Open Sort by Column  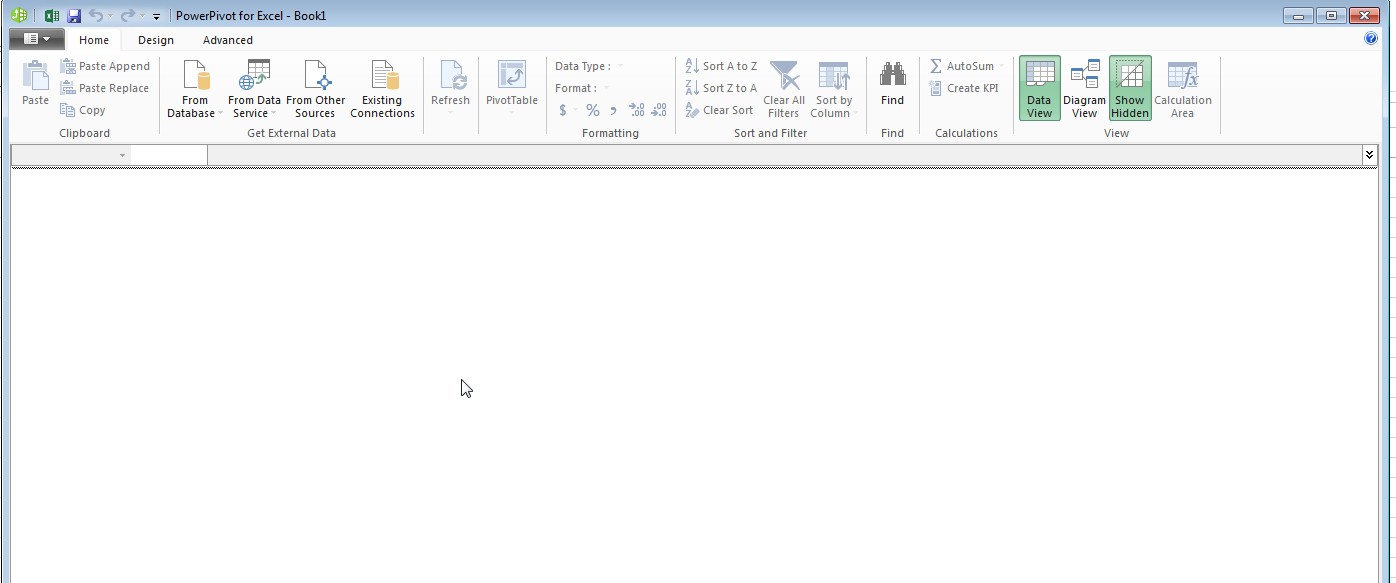(x=834, y=89)
